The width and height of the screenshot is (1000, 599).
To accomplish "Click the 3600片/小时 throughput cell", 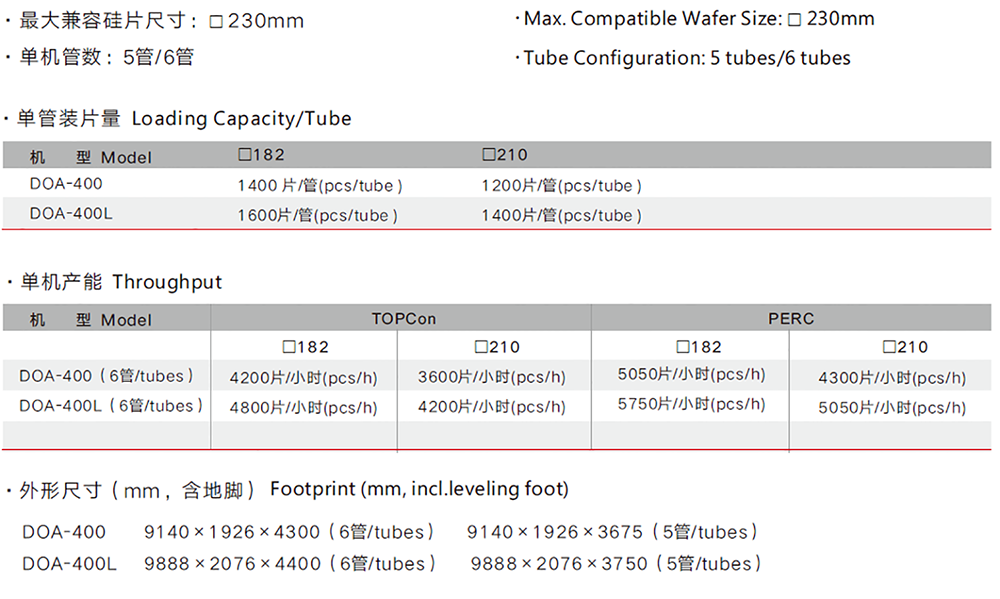I will [491, 377].
